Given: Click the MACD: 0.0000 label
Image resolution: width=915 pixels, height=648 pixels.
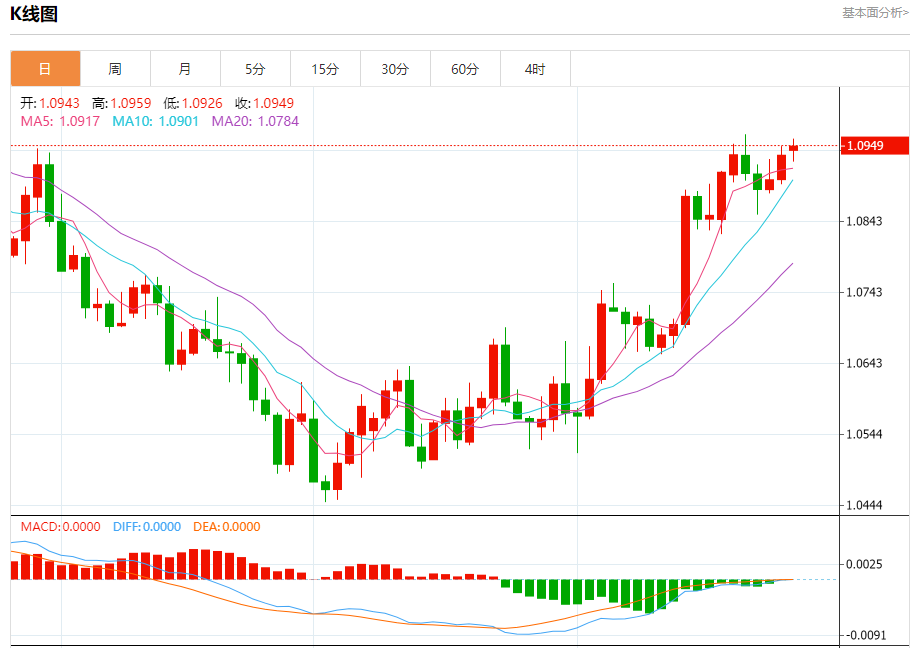Looking at the screenshot, I should tap(61, 527).
